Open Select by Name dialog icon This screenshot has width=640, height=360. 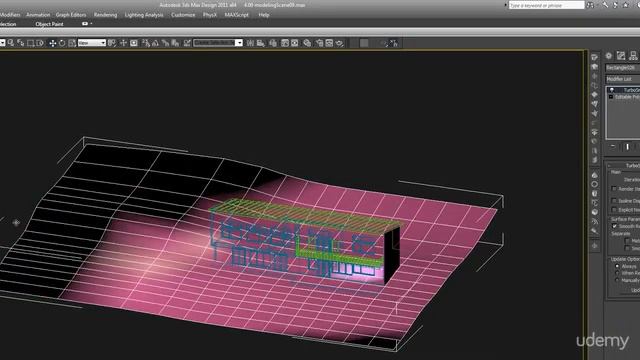[20, 43]
